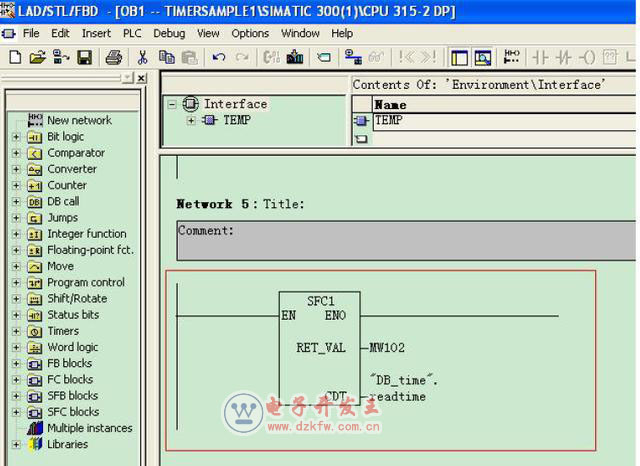This screenshot has height=466, width=640.
Task: Open the PLC menu
Action: tap(132, 33)
